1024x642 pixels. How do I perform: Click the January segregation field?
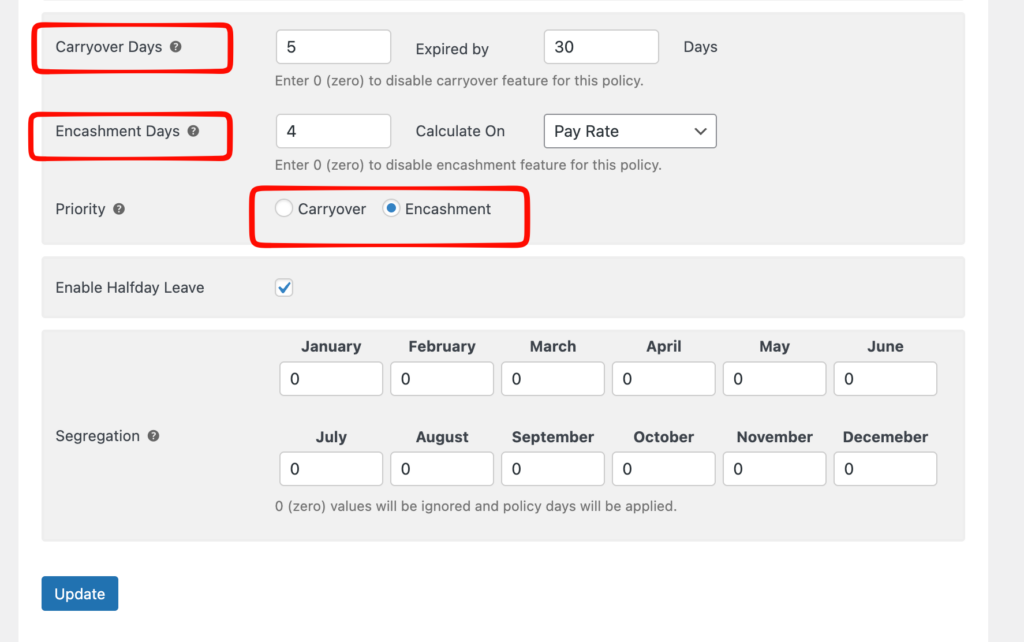(331, 379)
